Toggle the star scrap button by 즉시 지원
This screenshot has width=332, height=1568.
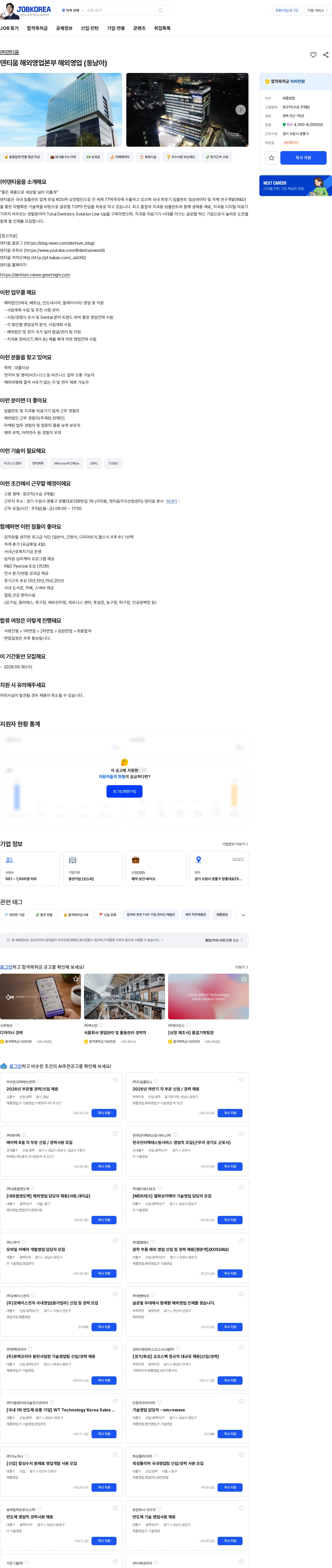[271, 158]
